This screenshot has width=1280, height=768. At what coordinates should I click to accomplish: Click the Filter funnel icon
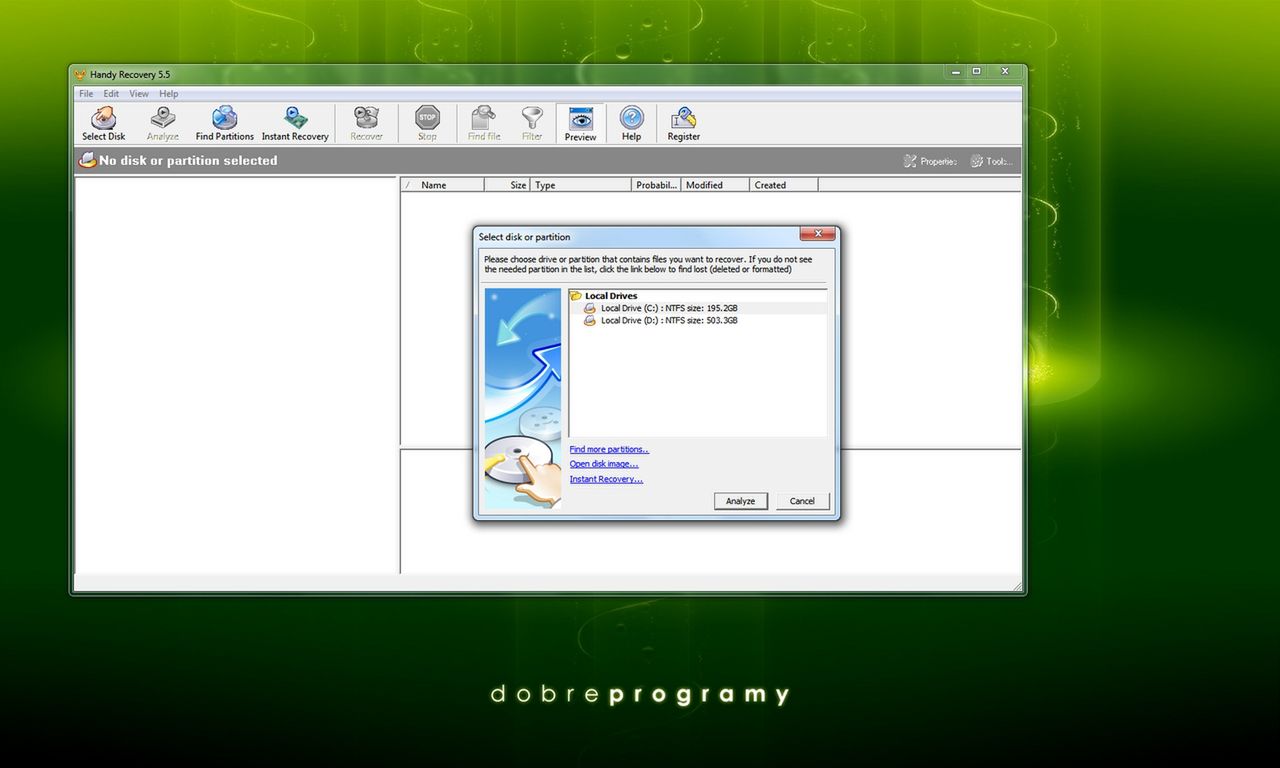[532, 118]
